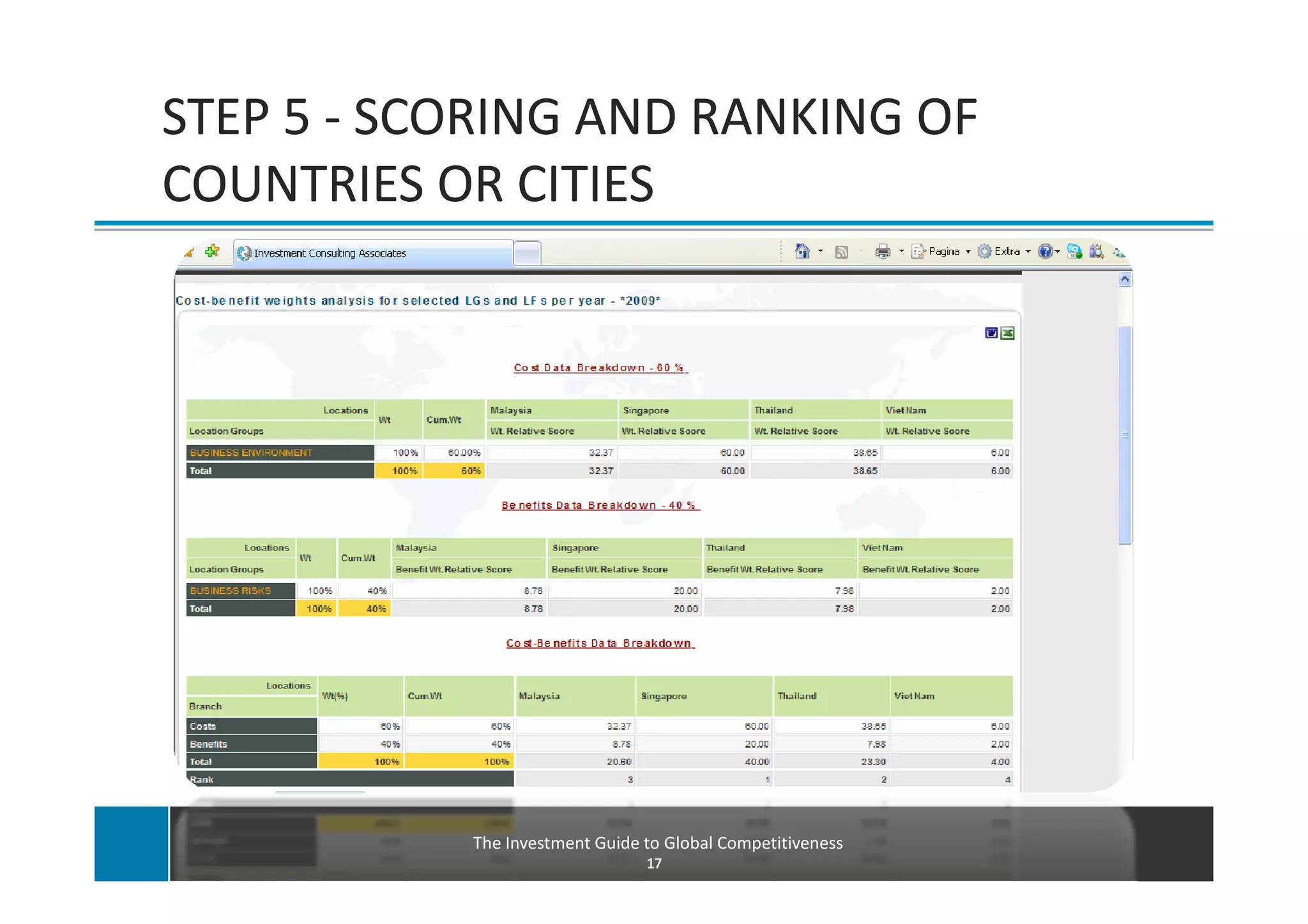This screenshot has height=924, width=1308.
Task: Open the Cost-Benefits Data Breakdown link
Action: click(x=600, y=643)
